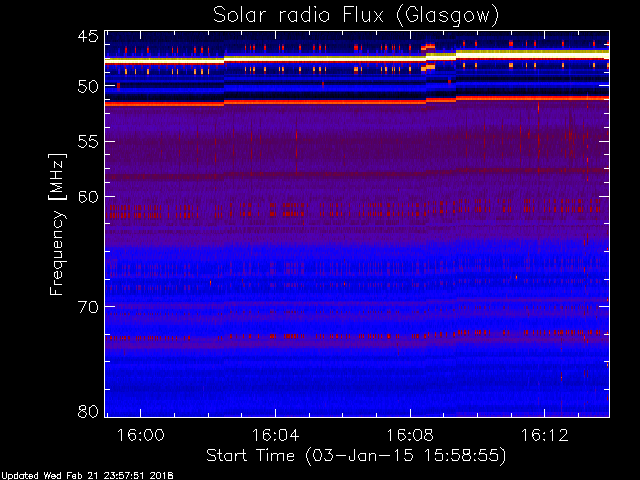Viewport: 640px width, 480px height.
Task: Click the 'Start Time (03-Jan-15 15:58:55)' label
Action: click(x=356, y=456)
